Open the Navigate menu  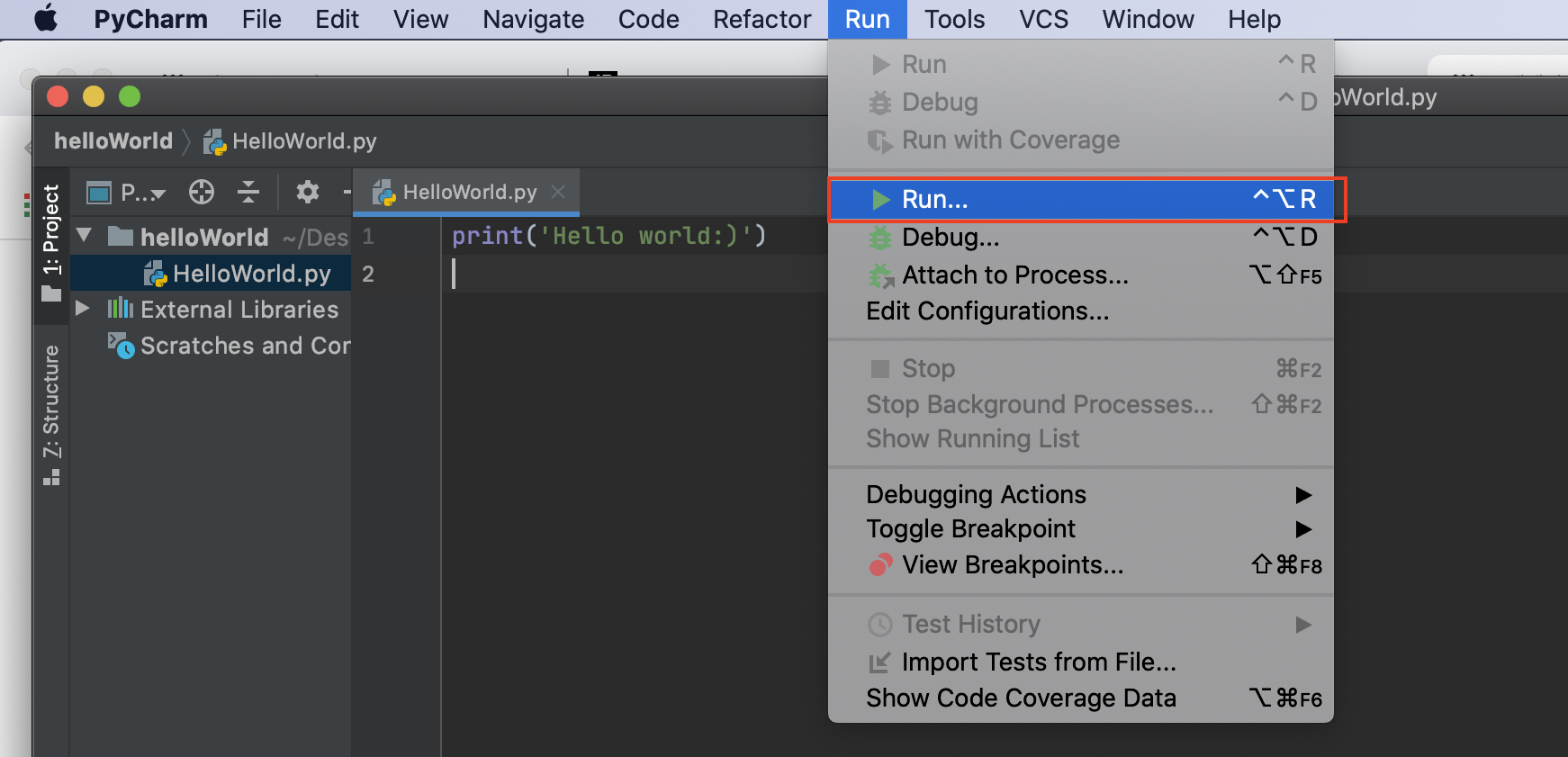click(533, 19)
